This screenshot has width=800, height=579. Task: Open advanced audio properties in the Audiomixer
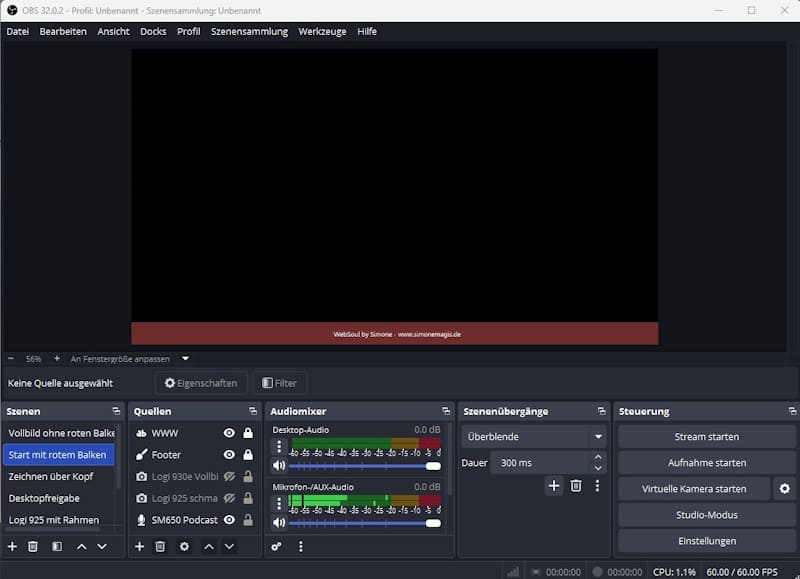pyautogui.click(x=278, y=547)
